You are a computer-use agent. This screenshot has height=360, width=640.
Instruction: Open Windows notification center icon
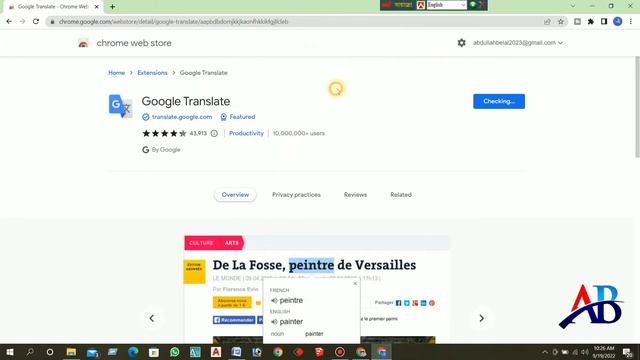(627, 352)
